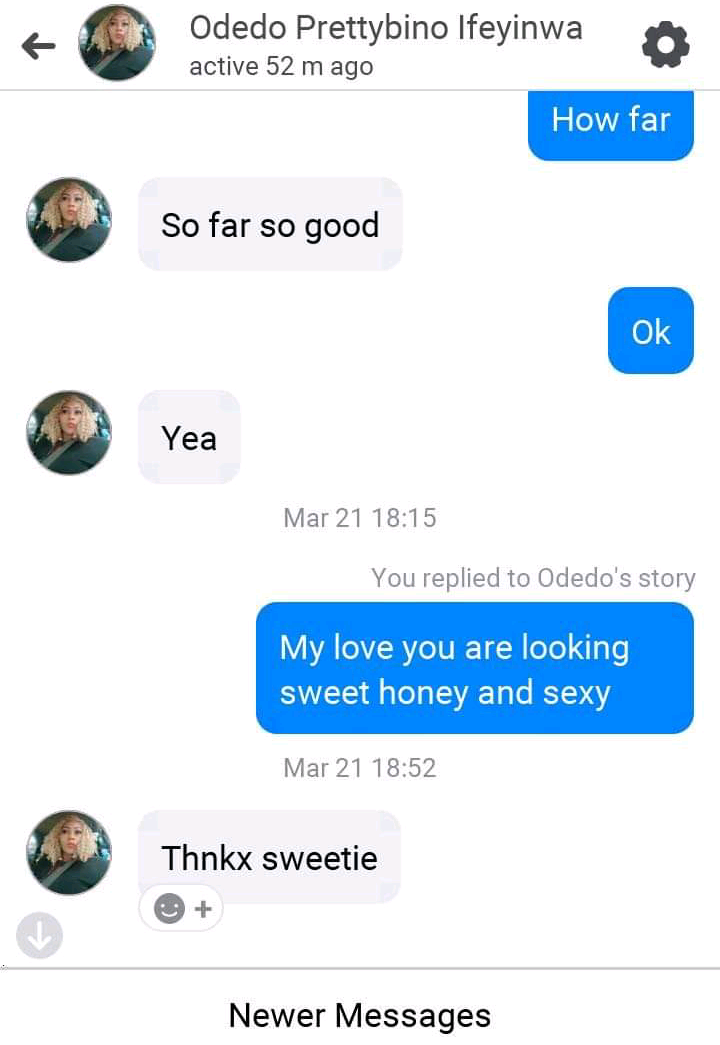720x1045 pixels.
Task: Tap avatar beside "So far so good"
Action: (x=69, y=220)
